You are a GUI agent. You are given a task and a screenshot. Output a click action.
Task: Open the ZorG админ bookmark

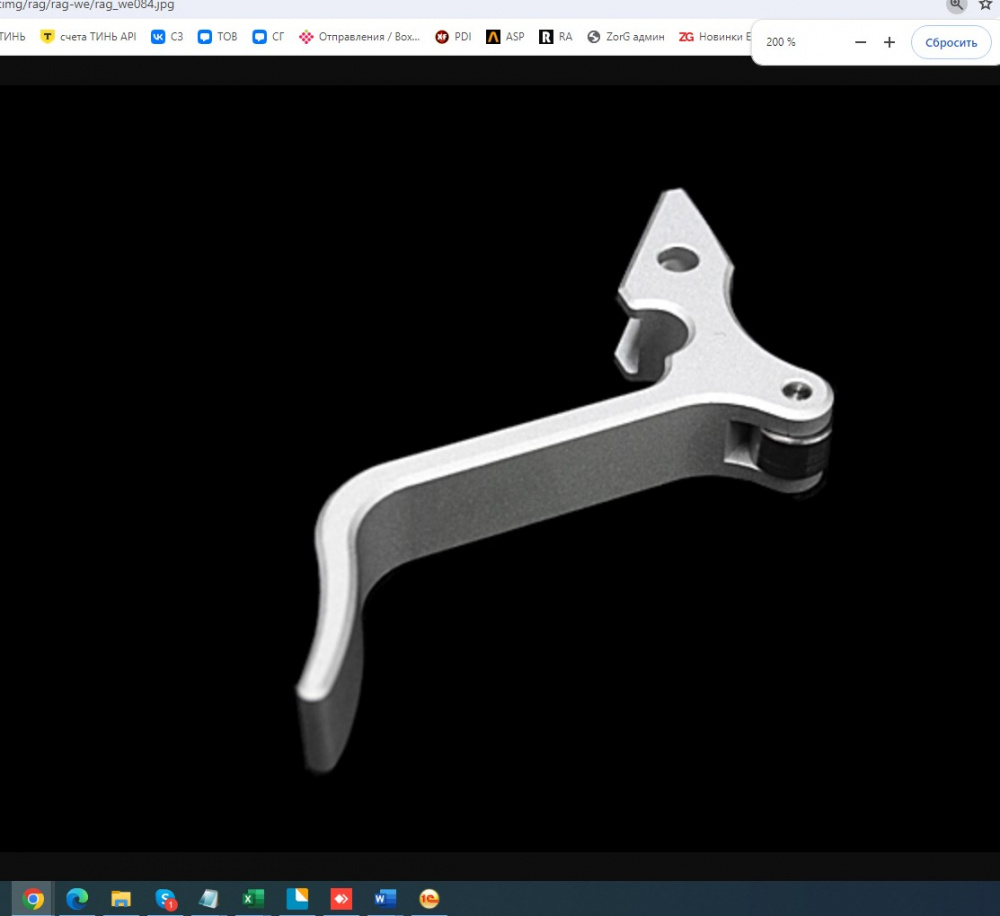pos(626,37)
